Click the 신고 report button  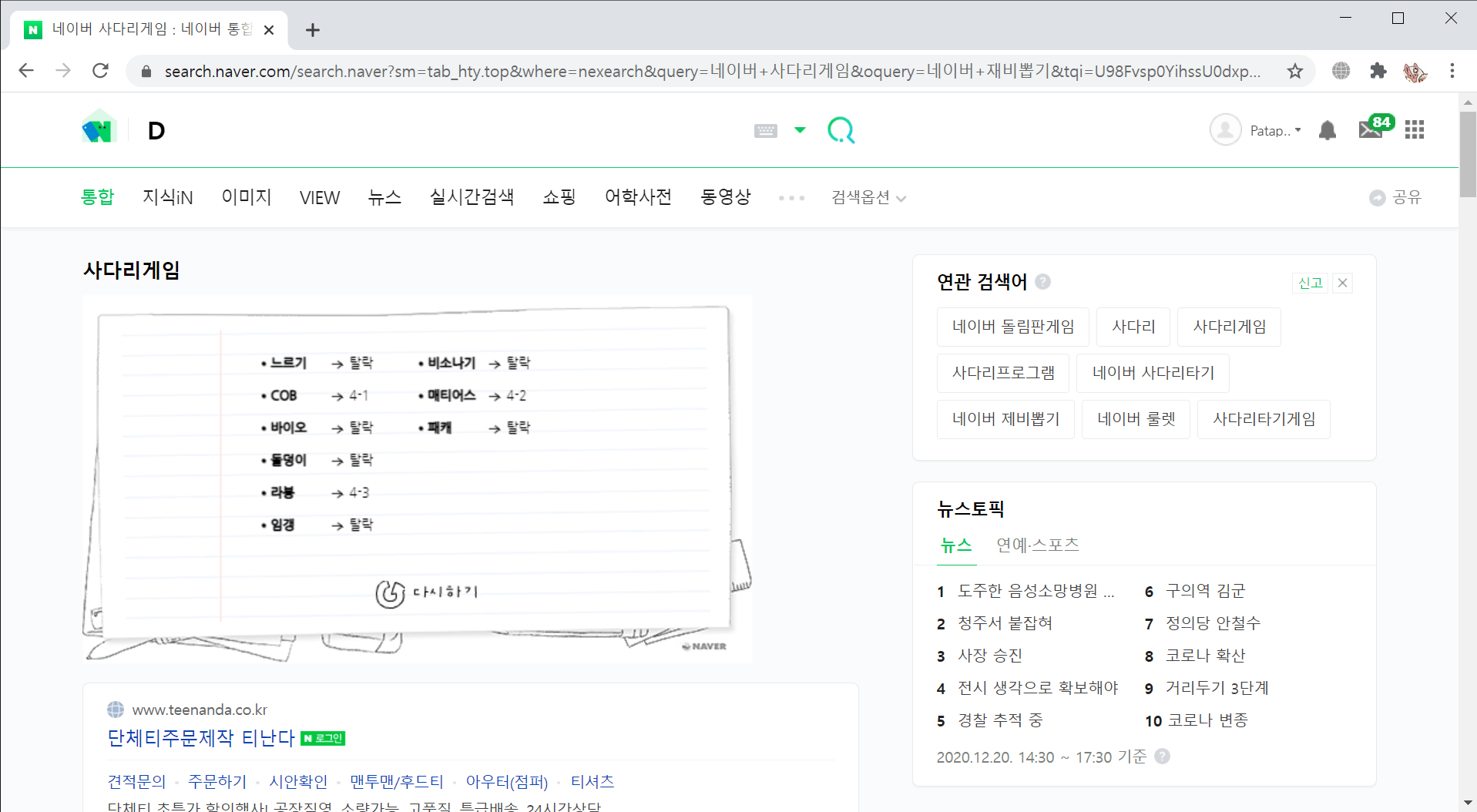click(x=1310, y=283)
